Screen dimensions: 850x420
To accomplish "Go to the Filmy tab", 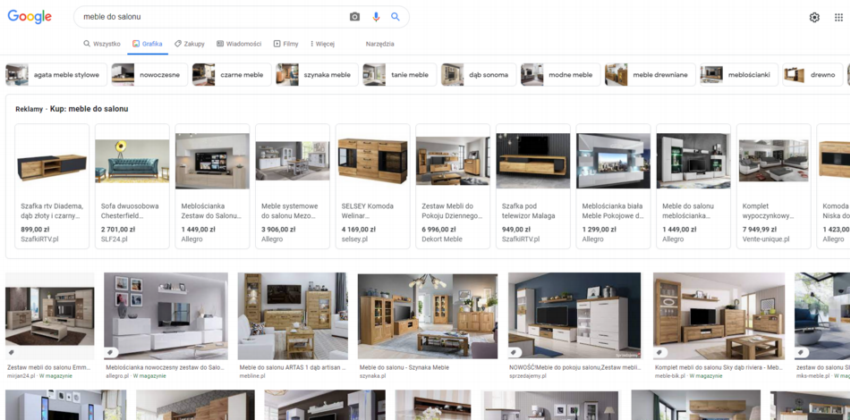I will pyautogui.click(x=286, y=44).
